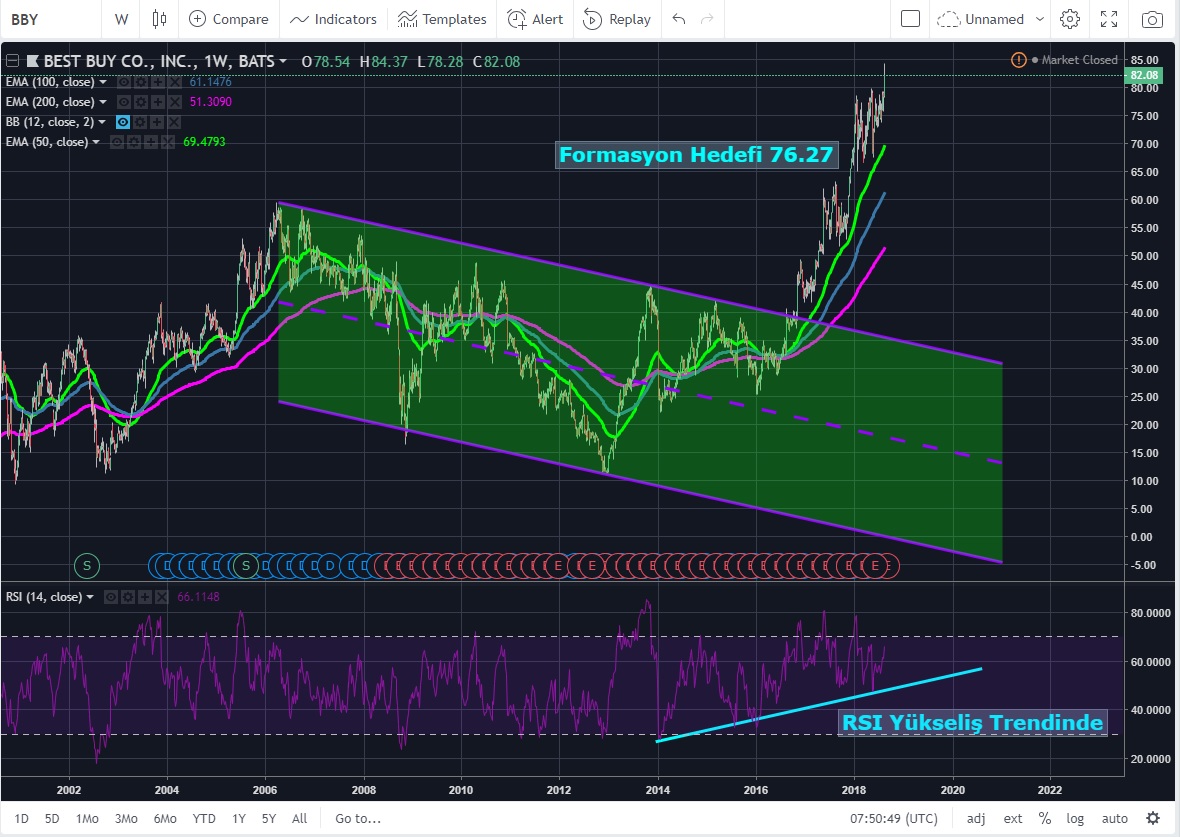The image size is (1180, 837).
Task: Take a chart snapshot with camera icon
Action: pos(1153,19)
